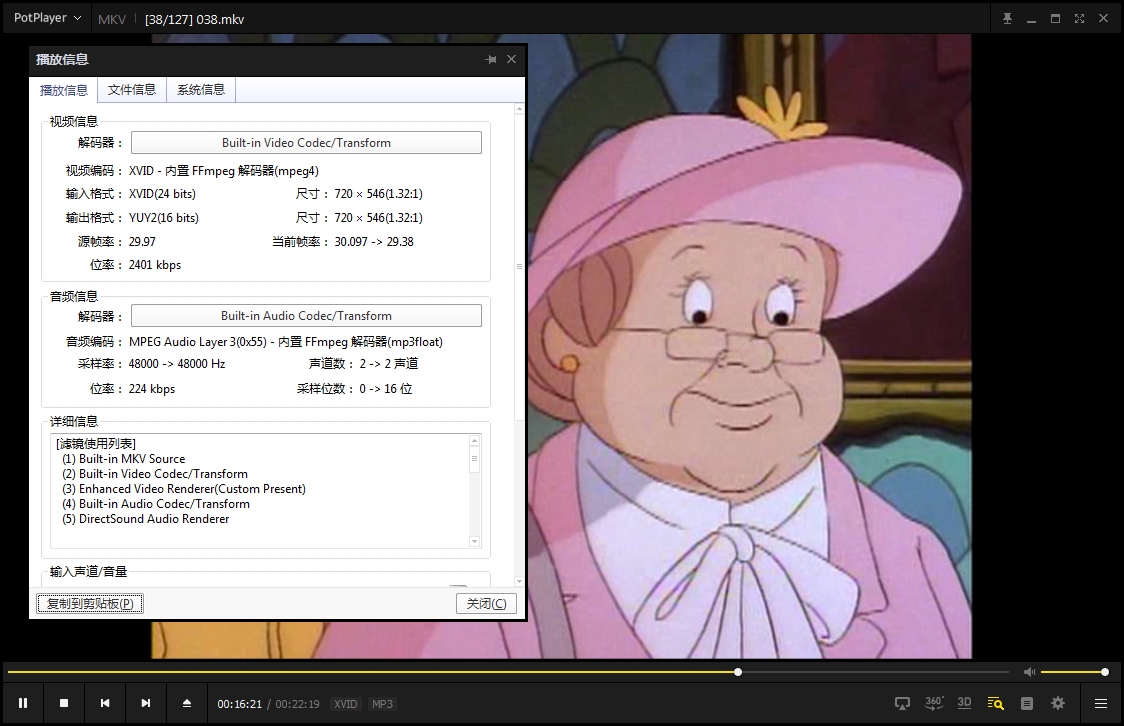Close the 播放信息 dialog with X
Viewport: 1124px width, 726px height.
pos(511,59)
